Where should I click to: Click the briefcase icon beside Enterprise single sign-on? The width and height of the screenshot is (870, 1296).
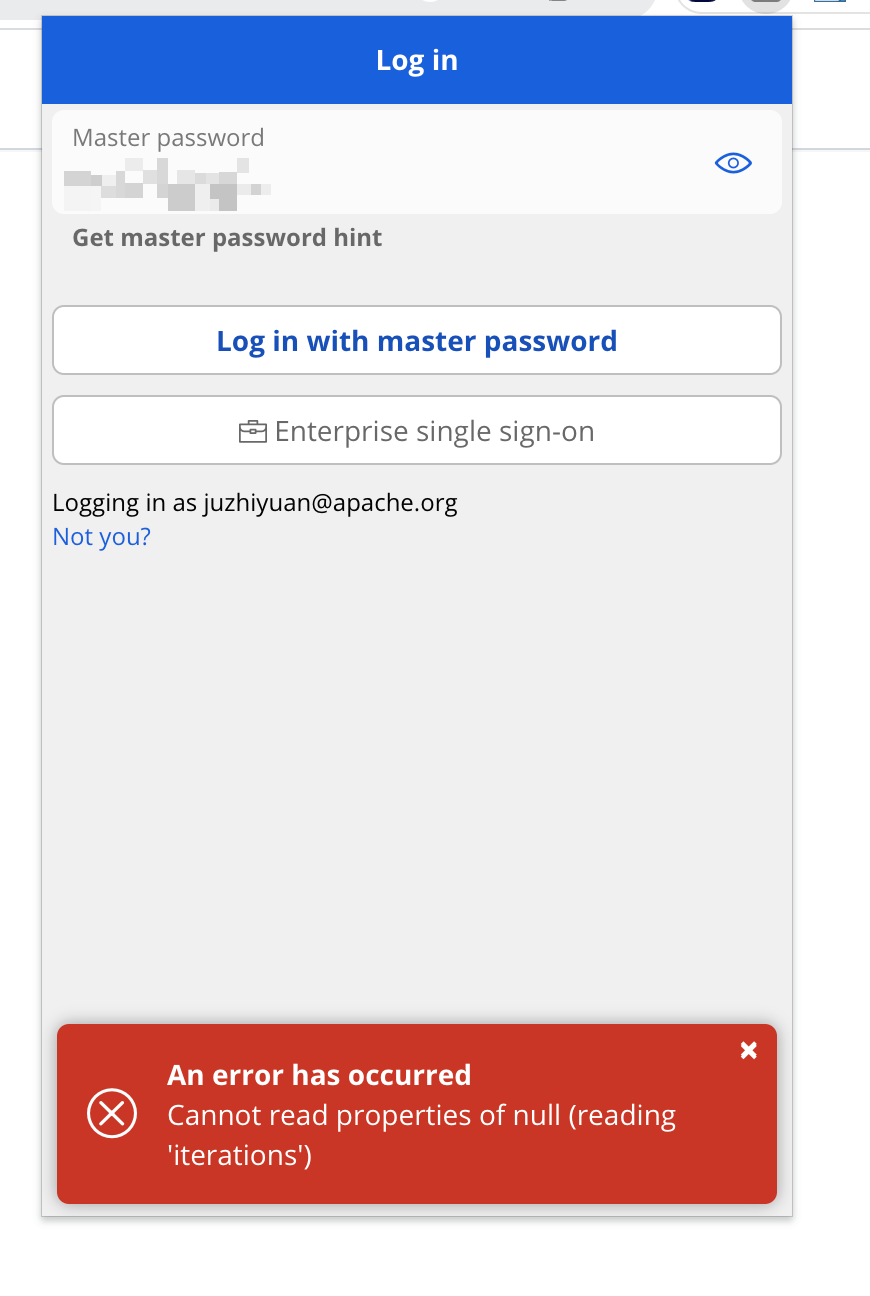click(252, 432)
